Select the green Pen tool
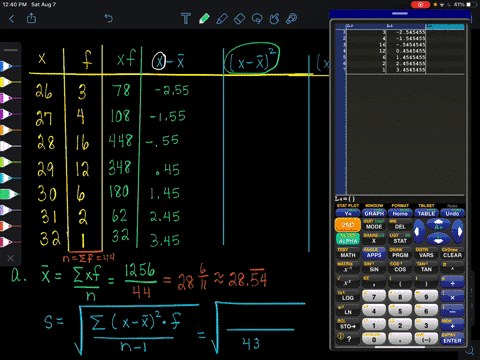 tap(204, 19)
